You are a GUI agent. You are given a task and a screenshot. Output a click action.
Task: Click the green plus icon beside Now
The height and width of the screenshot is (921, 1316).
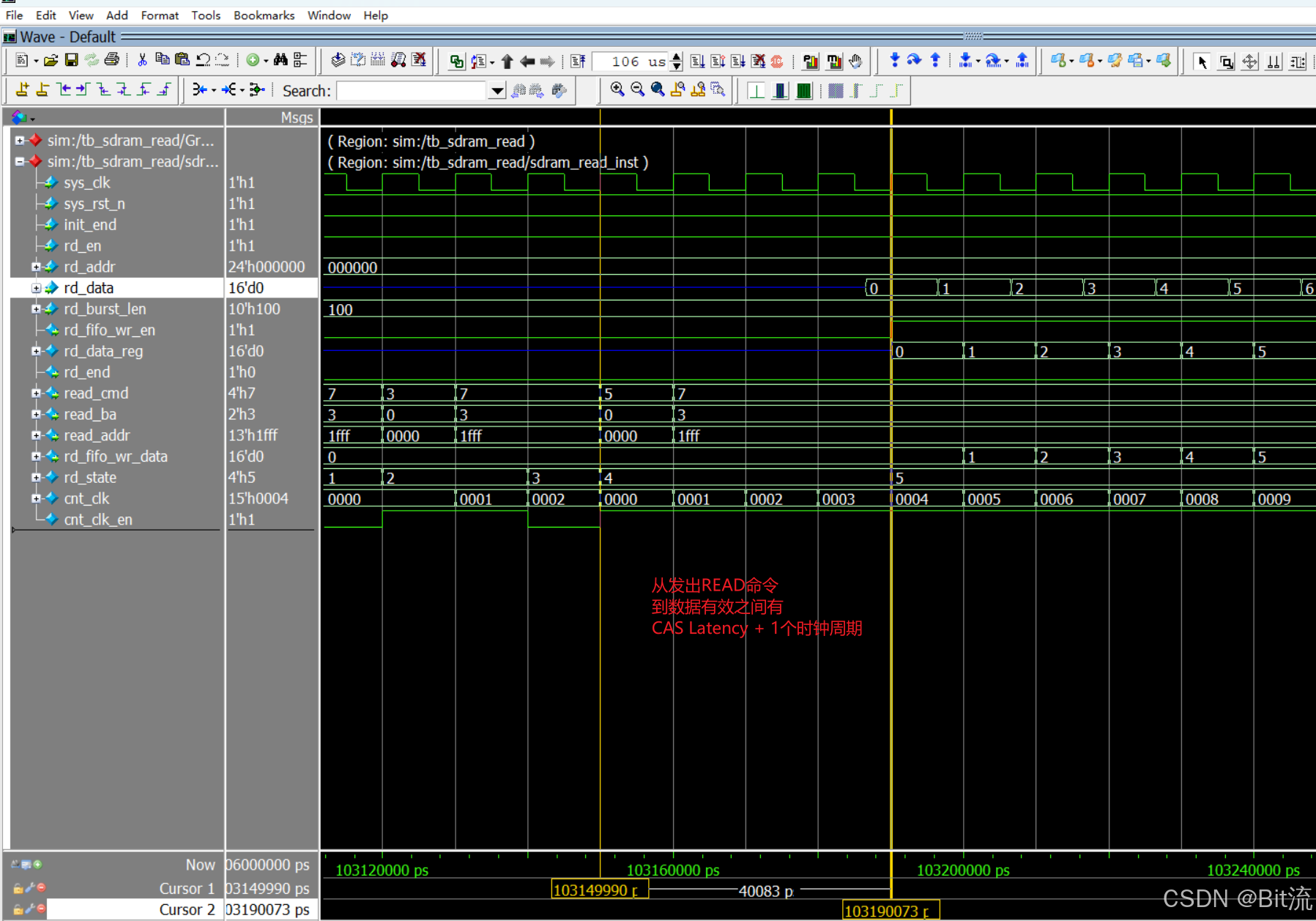click(x=37, y=865)
